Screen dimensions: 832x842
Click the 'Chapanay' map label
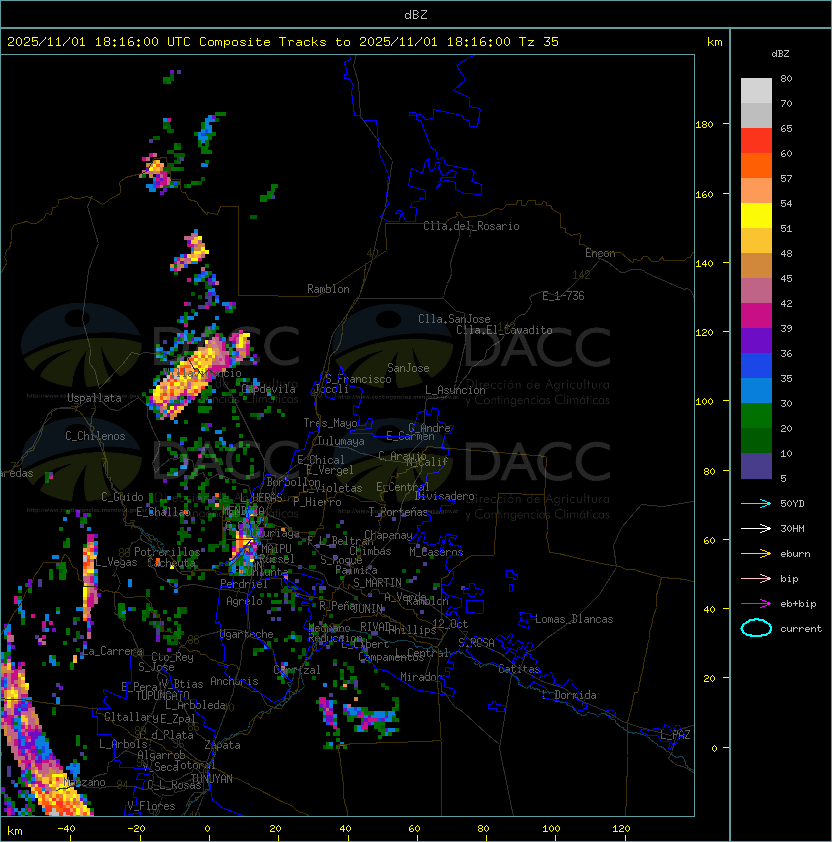[388, 535]
